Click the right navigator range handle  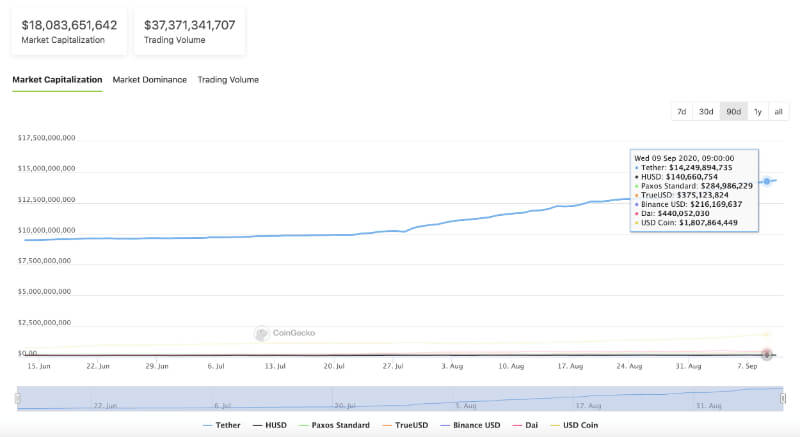point(783,398)
